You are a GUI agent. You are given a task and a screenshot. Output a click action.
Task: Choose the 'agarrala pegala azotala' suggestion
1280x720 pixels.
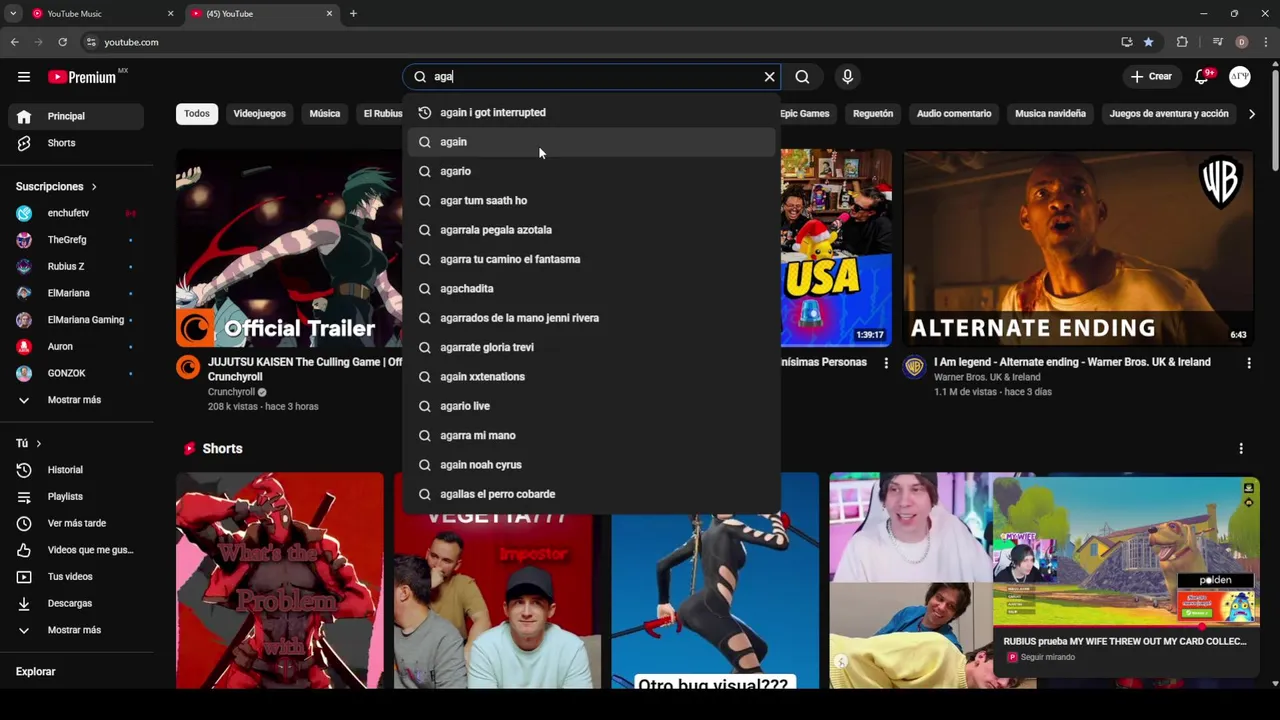591,230
